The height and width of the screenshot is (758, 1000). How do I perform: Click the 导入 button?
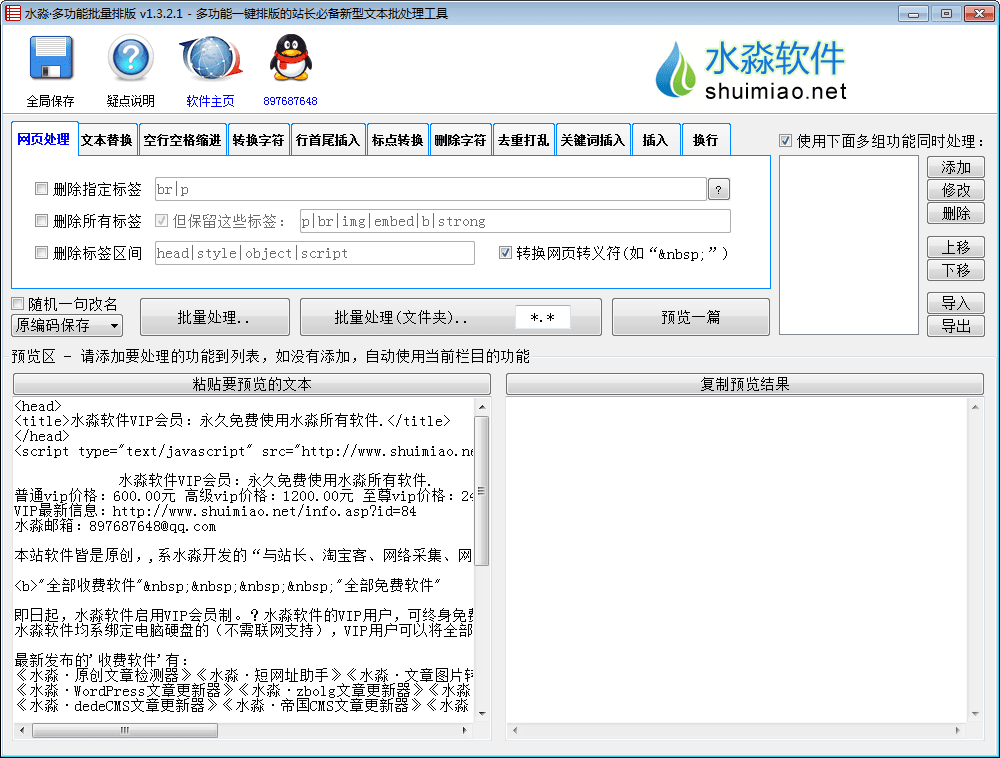coord(955,303)
